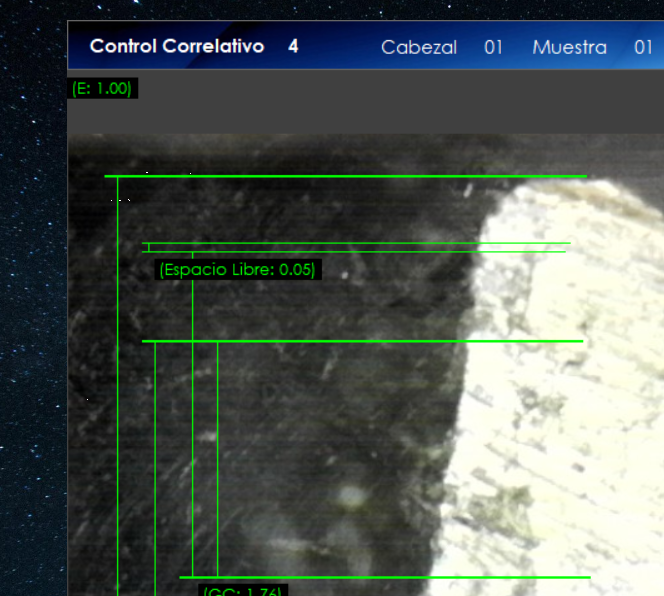Viewport: 664px width, 596px height.
Task: Click the blurry bright spot in dark area
Action: pyautogui.click(x=350, y=497)
